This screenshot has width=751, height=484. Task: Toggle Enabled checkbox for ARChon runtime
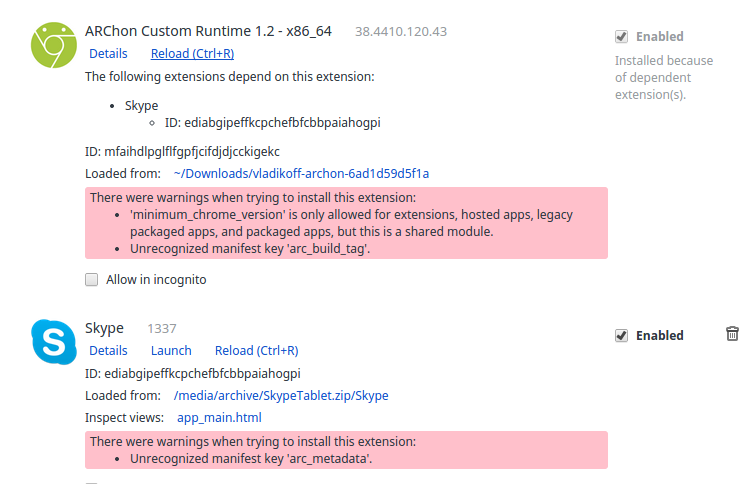621,36
